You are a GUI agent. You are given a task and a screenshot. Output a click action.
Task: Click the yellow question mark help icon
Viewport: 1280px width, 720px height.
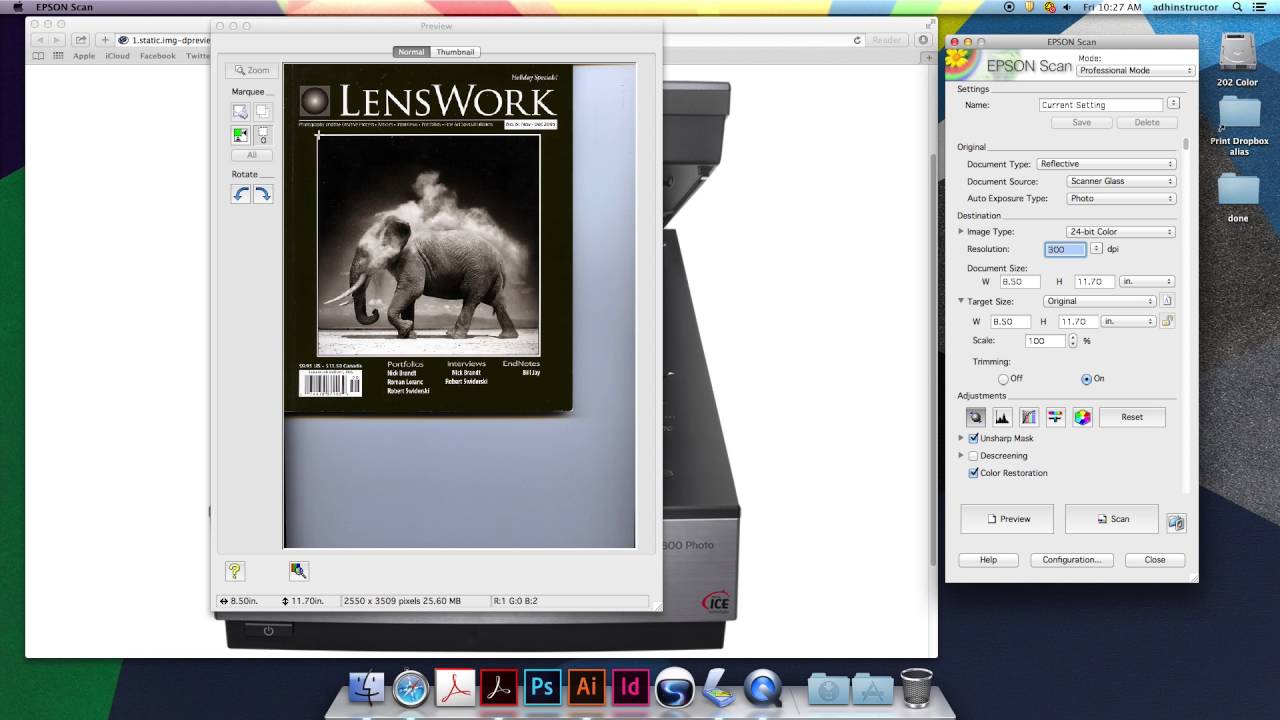pyautogui.click(x=235, y=571)
